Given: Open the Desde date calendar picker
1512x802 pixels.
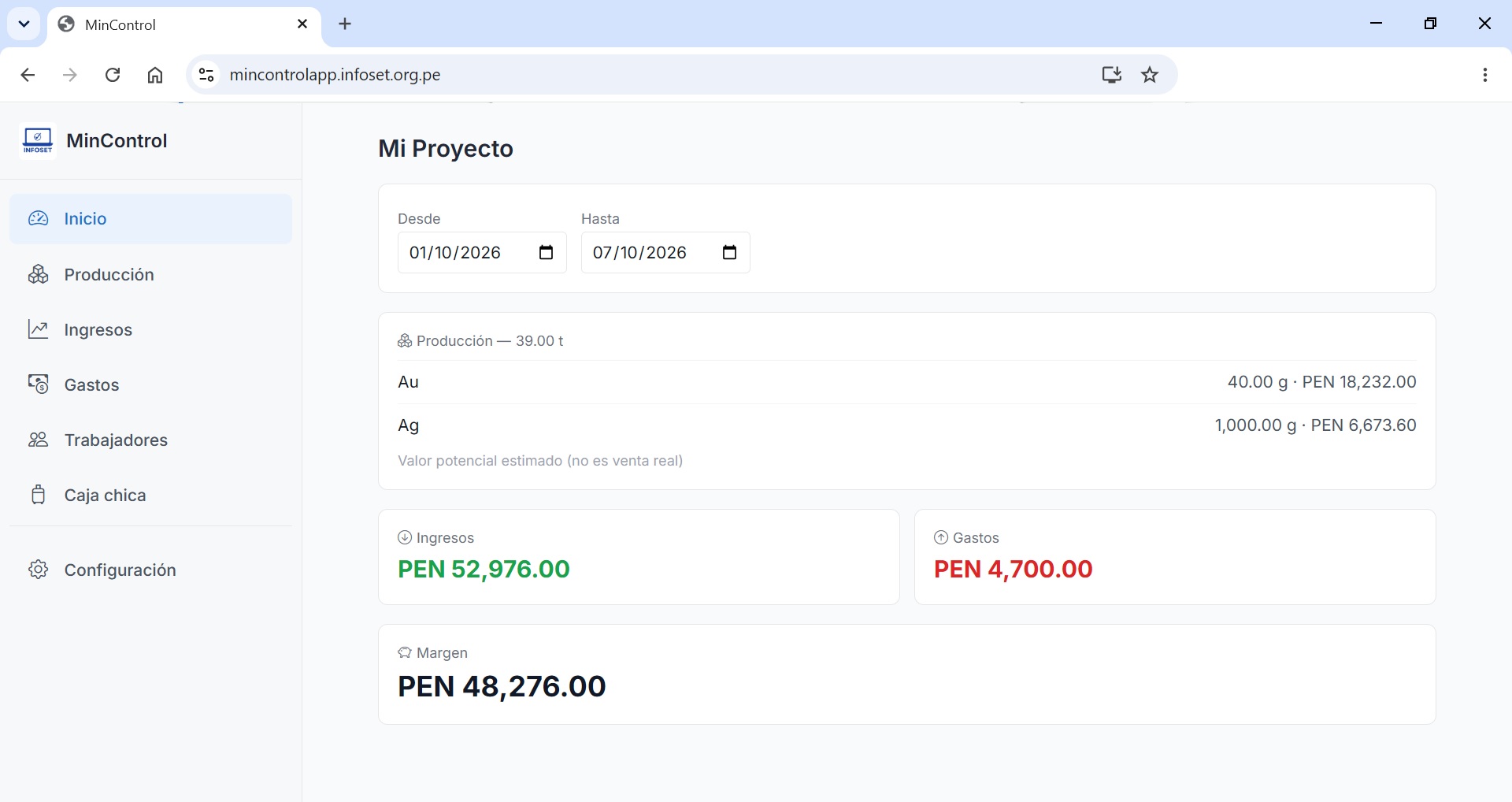Looking at the screenshot, I should pyautogui.click(x=546, y=252).
